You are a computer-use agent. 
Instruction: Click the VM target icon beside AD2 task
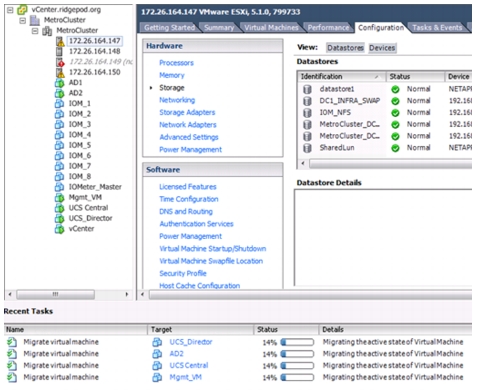157,354
